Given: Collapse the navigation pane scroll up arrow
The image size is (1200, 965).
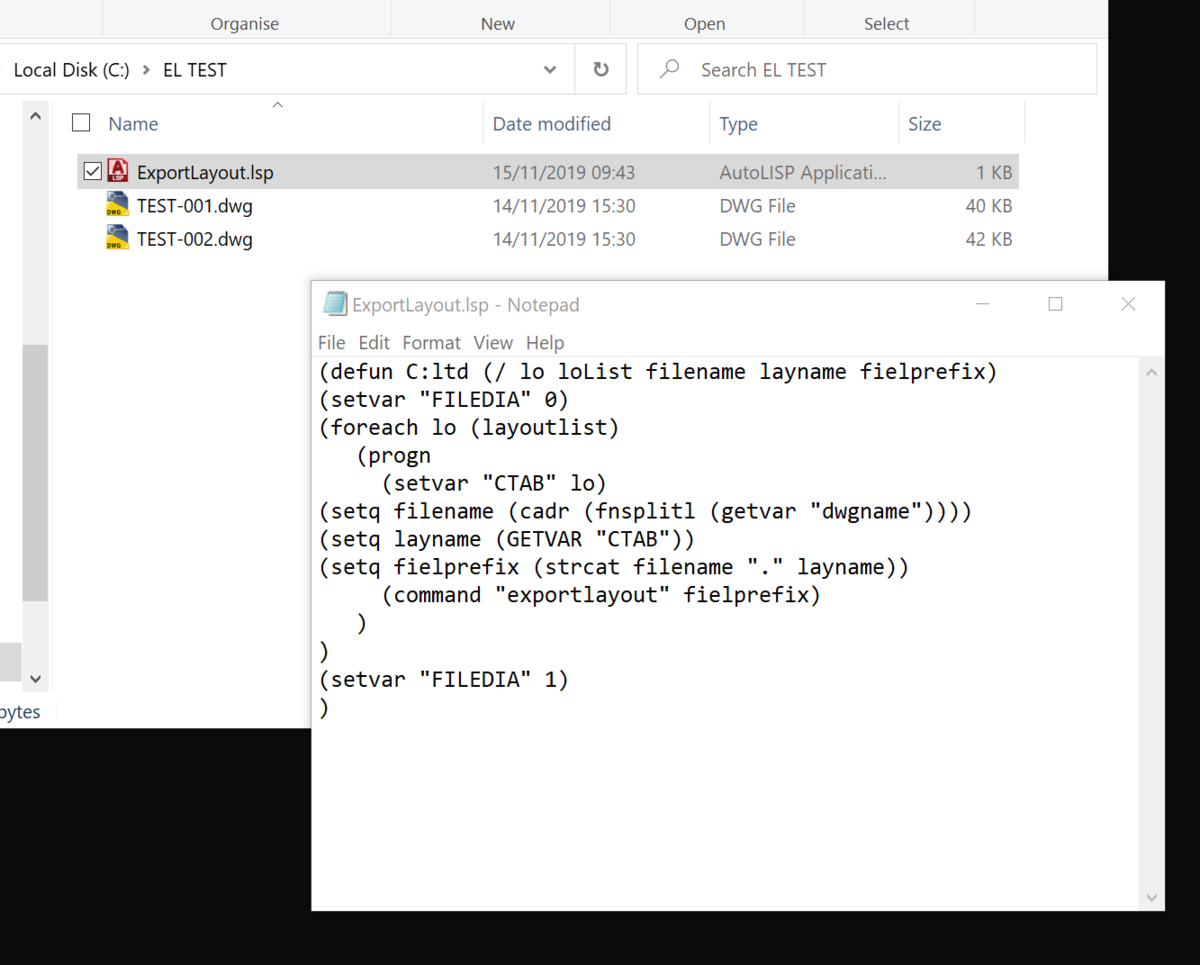Looking at the screenshot, I should click(35, 117).
